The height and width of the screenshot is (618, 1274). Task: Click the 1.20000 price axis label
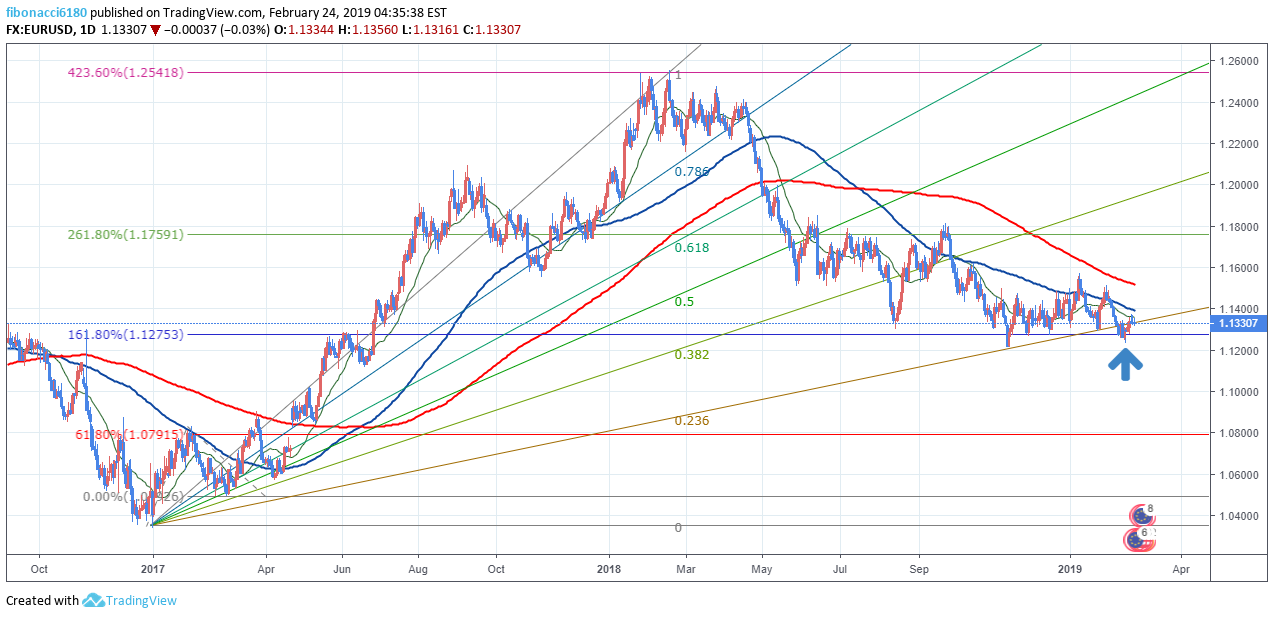click(1239, 186)
